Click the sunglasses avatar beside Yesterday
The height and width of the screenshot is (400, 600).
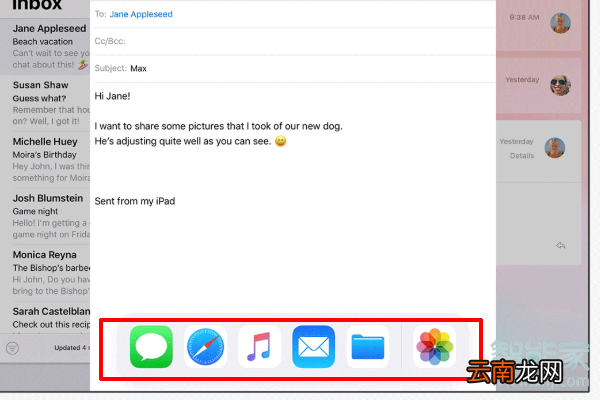pos(561,85)
